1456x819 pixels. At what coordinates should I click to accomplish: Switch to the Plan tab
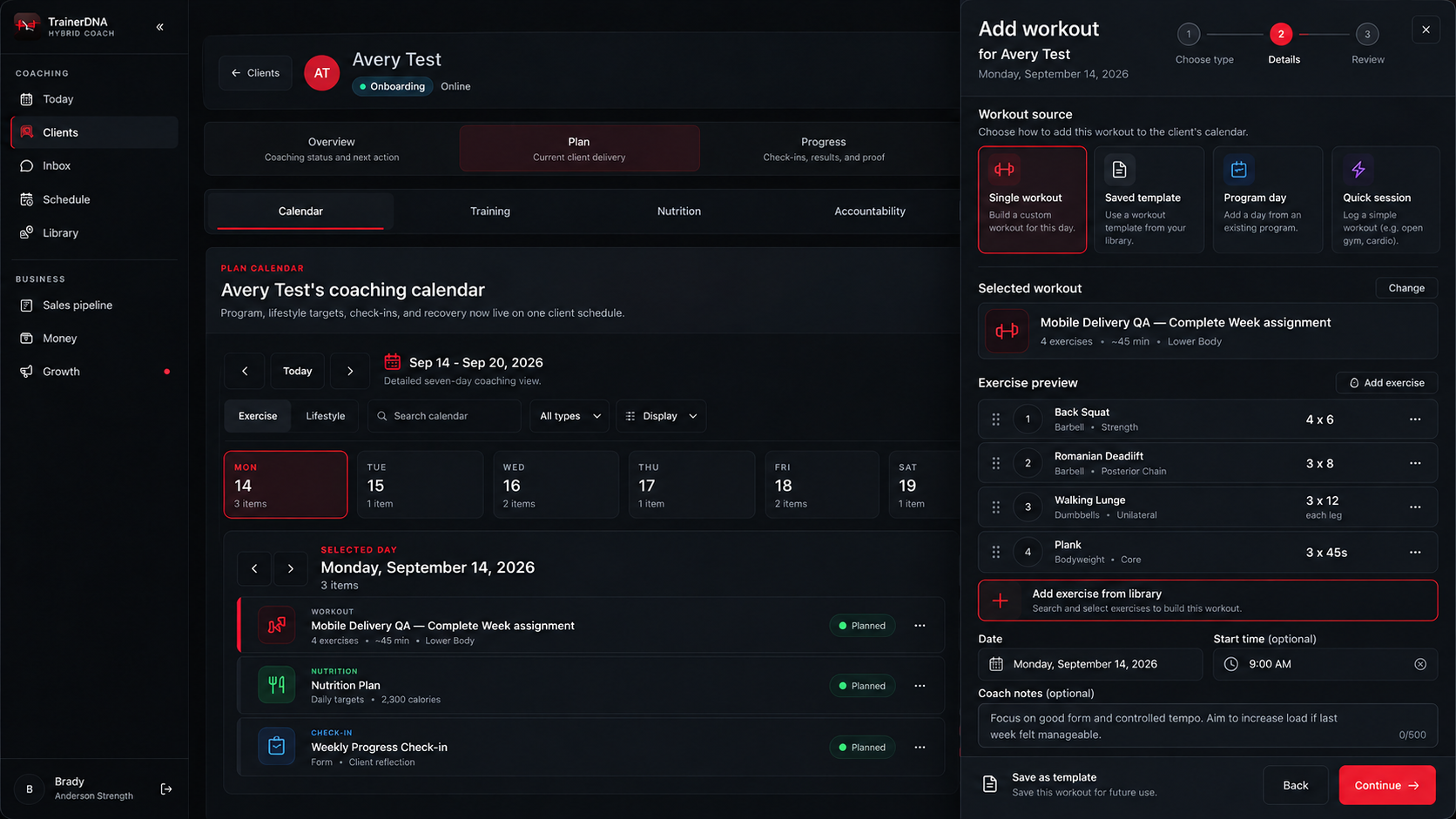pyautogui.click(x=579, y=149)
